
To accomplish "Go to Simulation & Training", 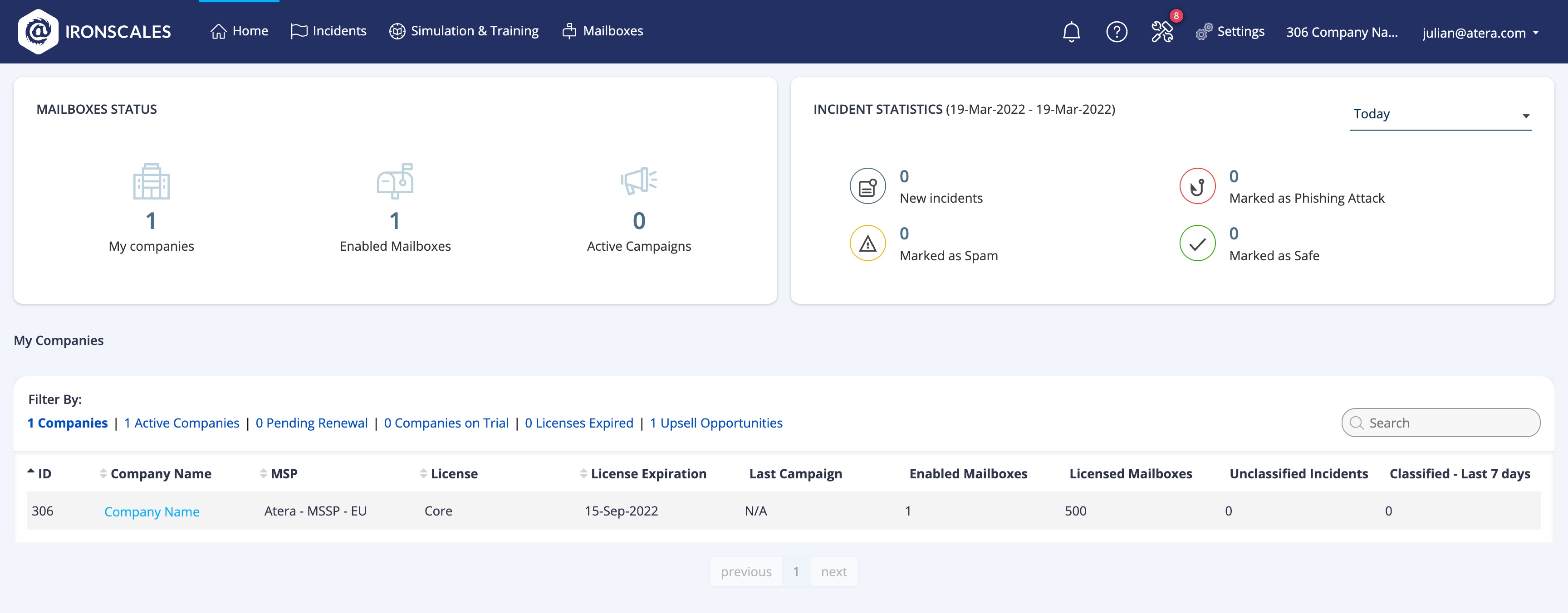I will pyautogui.click(x=464, y=31).
